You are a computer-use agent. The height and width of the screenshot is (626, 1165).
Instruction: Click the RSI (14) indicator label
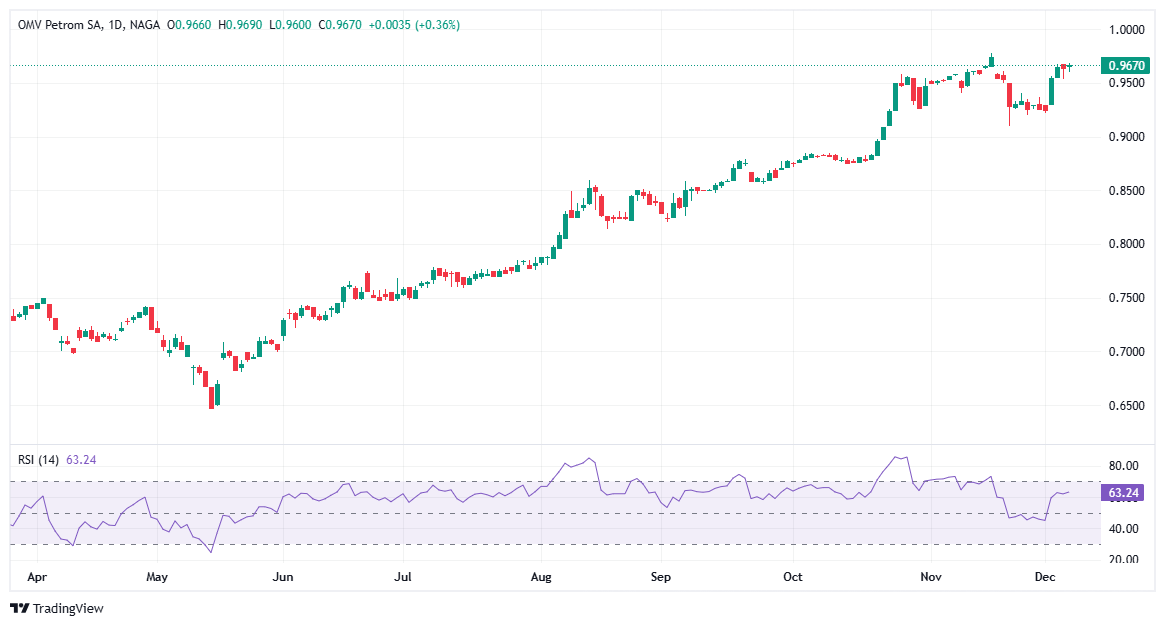point(38,460)
